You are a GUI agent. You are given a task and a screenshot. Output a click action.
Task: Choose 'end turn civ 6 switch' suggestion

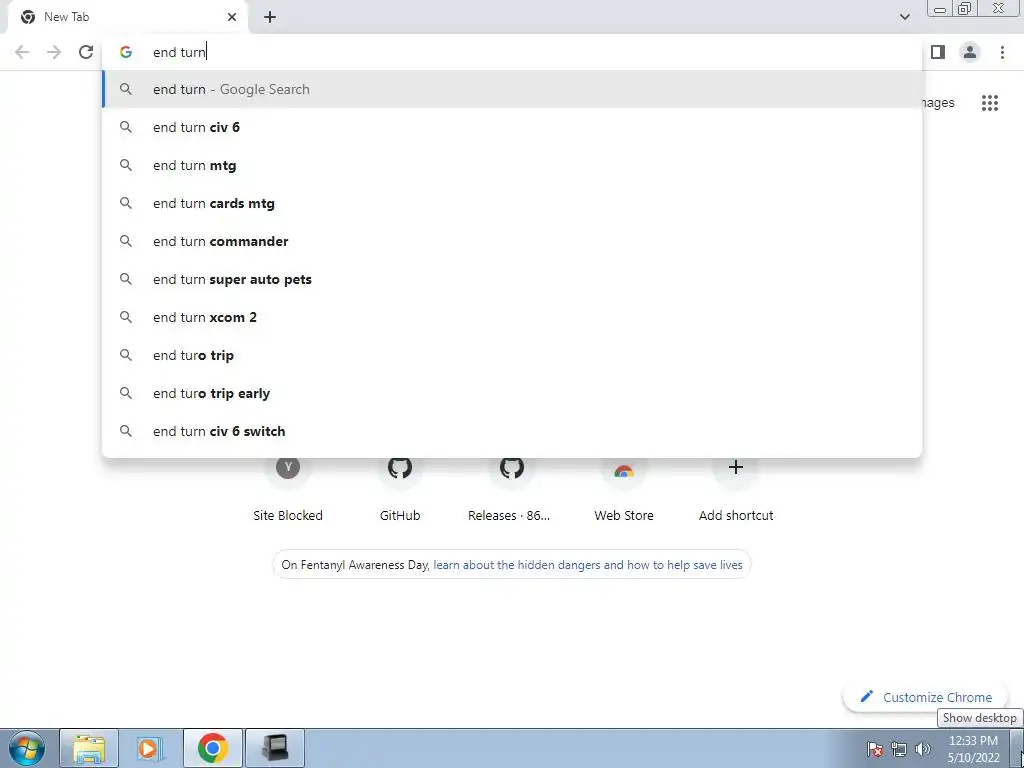[x=512, y=431]
